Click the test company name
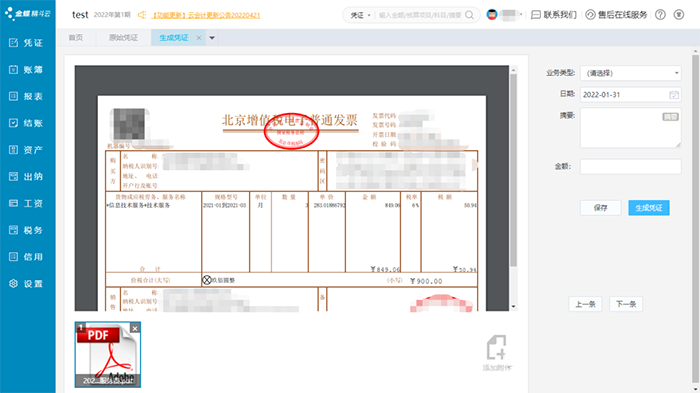 [x=80, y=15]
